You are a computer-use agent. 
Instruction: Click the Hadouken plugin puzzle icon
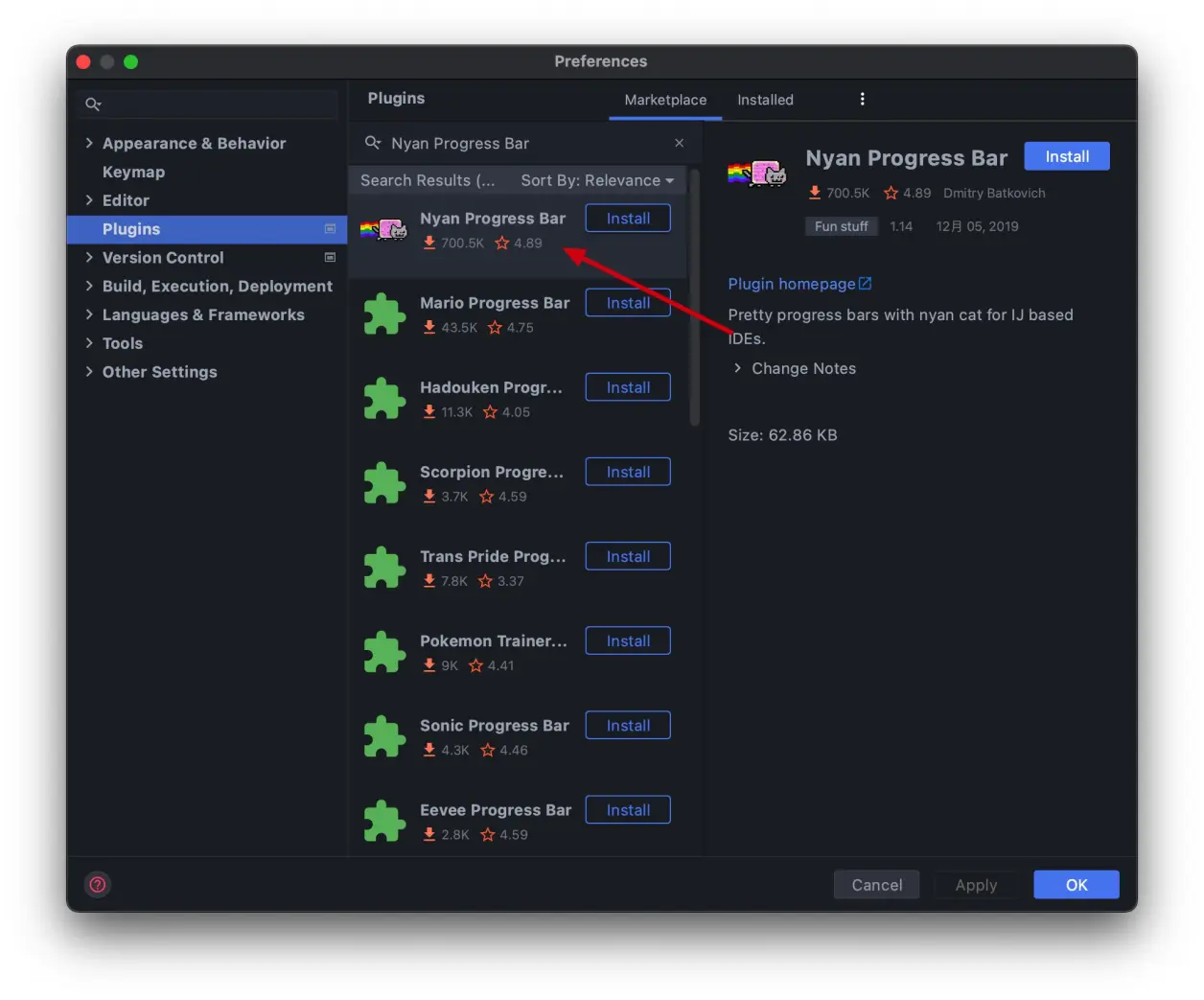point(384,398)
